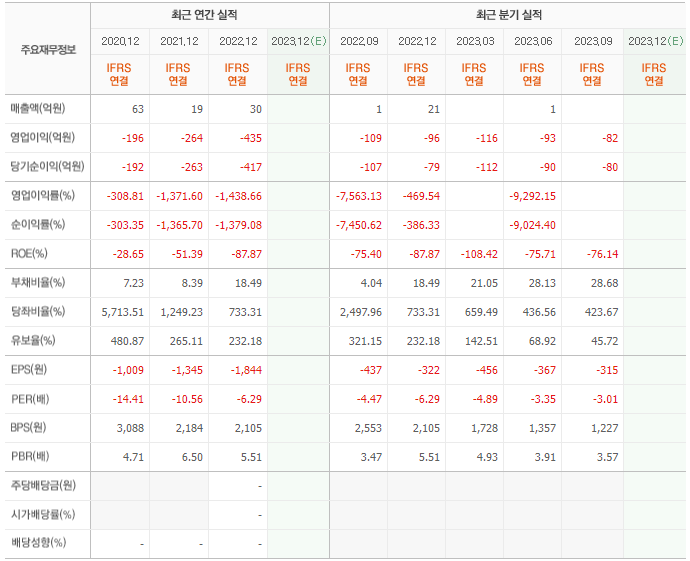This screenshot has height=561, width=690.
Task: Click the quarterly 2023.03 column header
Action: (x=475, y=41)
